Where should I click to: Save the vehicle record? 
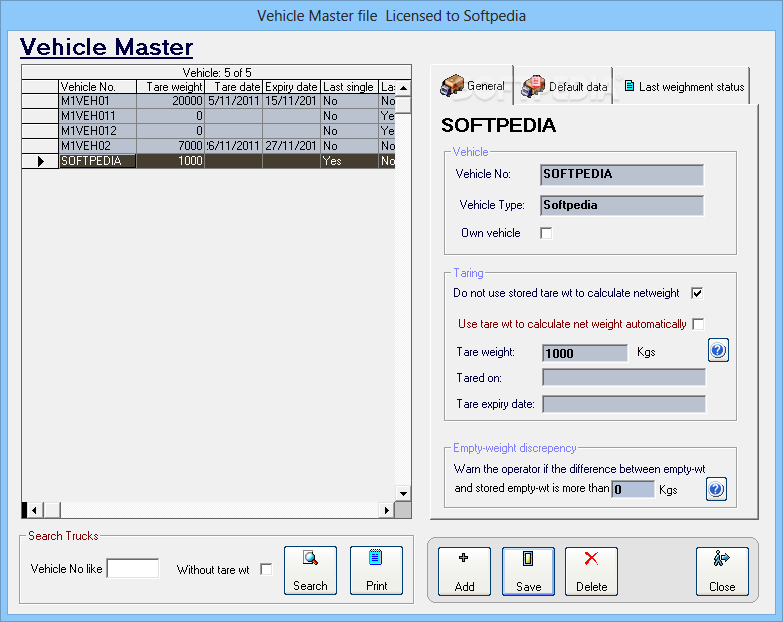[528, 571]
